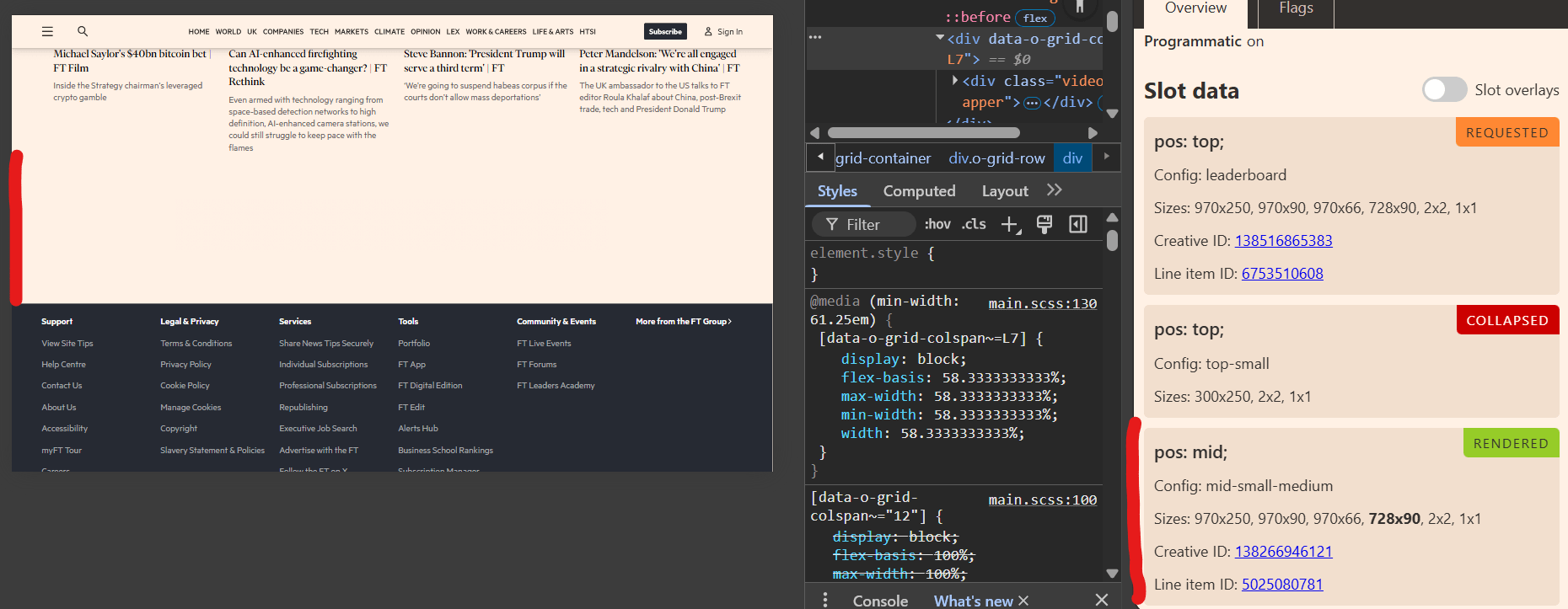Click the RENDERED status badge
Screen dimensions: 1568x609
pyautogui.click(x=1511, y=443)
